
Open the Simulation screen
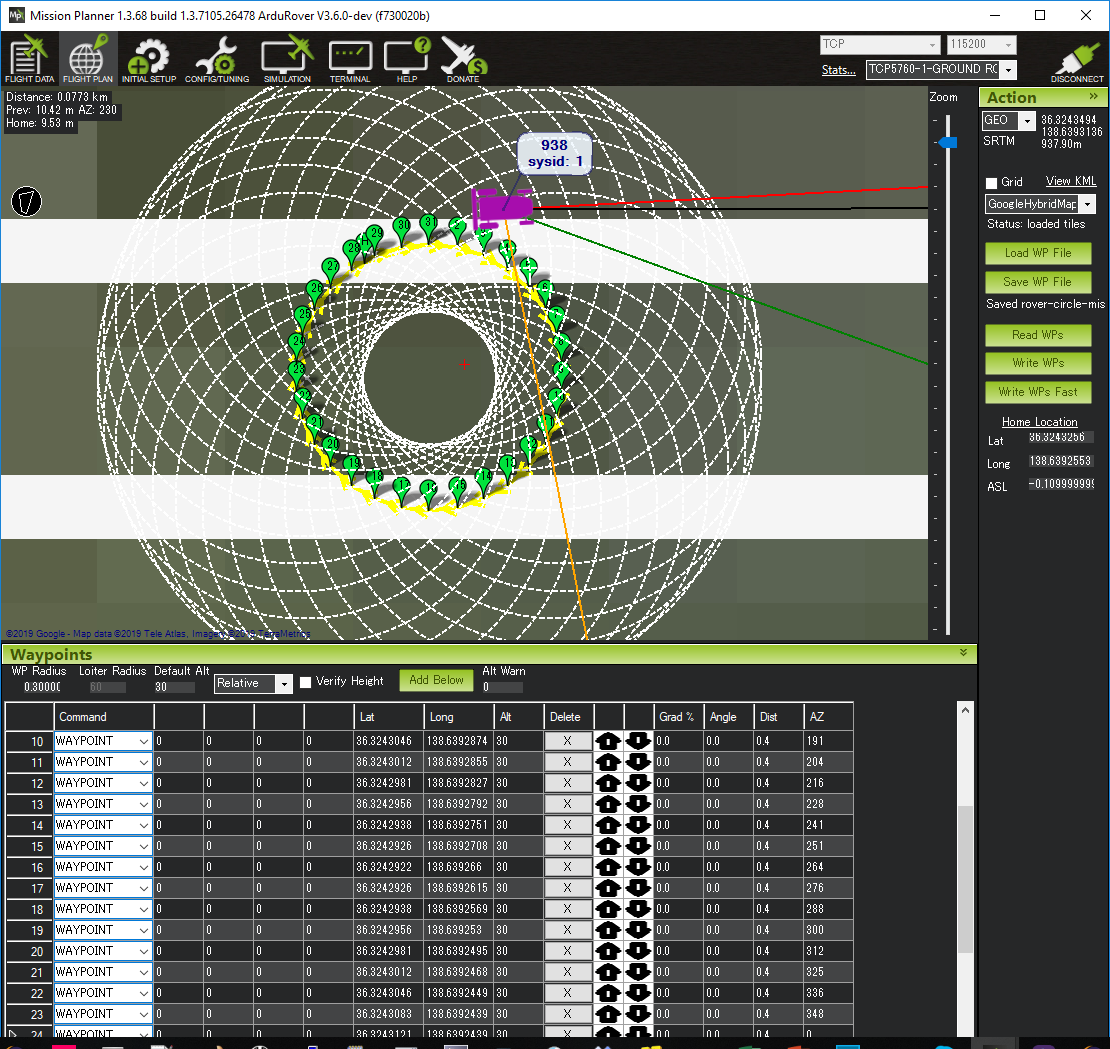287,59
